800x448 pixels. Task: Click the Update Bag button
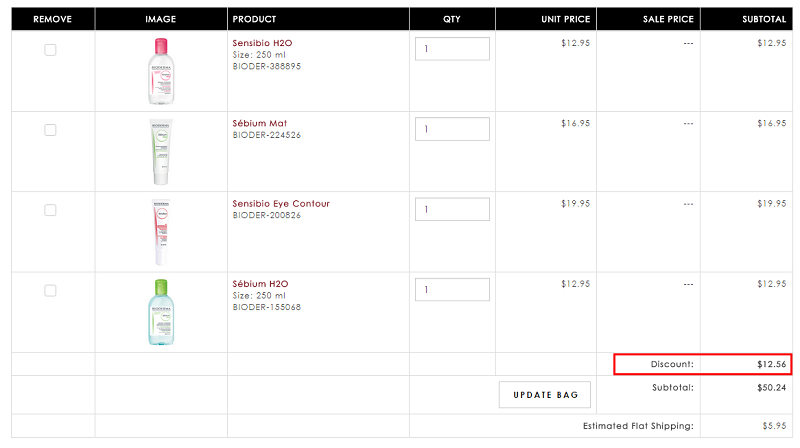545,395
